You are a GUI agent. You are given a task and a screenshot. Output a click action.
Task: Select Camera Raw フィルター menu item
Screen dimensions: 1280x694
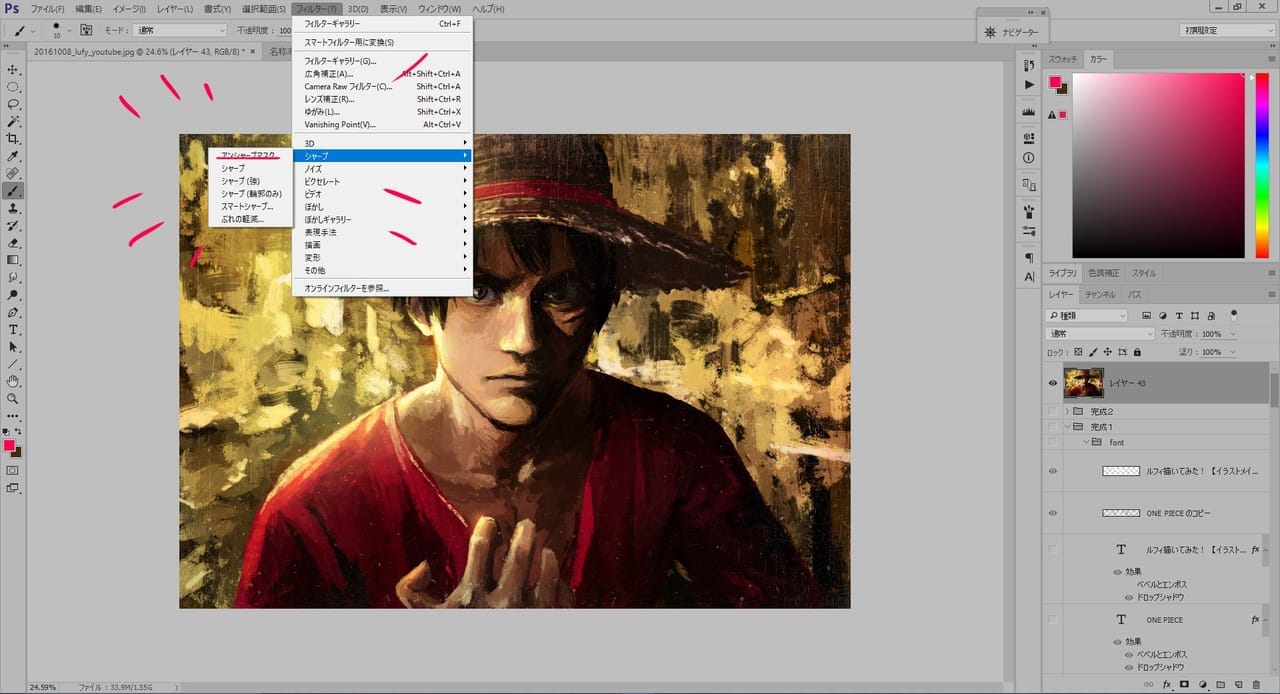[x=383, y=86]
